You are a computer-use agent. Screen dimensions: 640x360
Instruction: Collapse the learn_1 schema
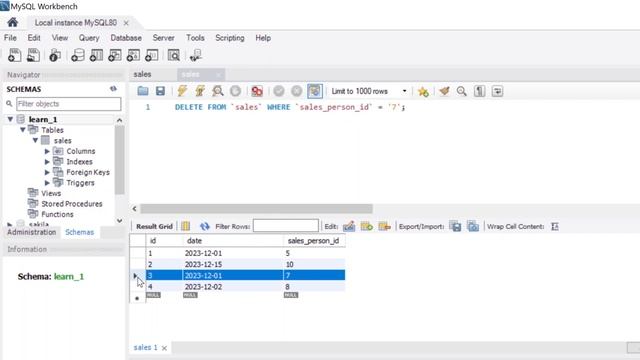10,119
